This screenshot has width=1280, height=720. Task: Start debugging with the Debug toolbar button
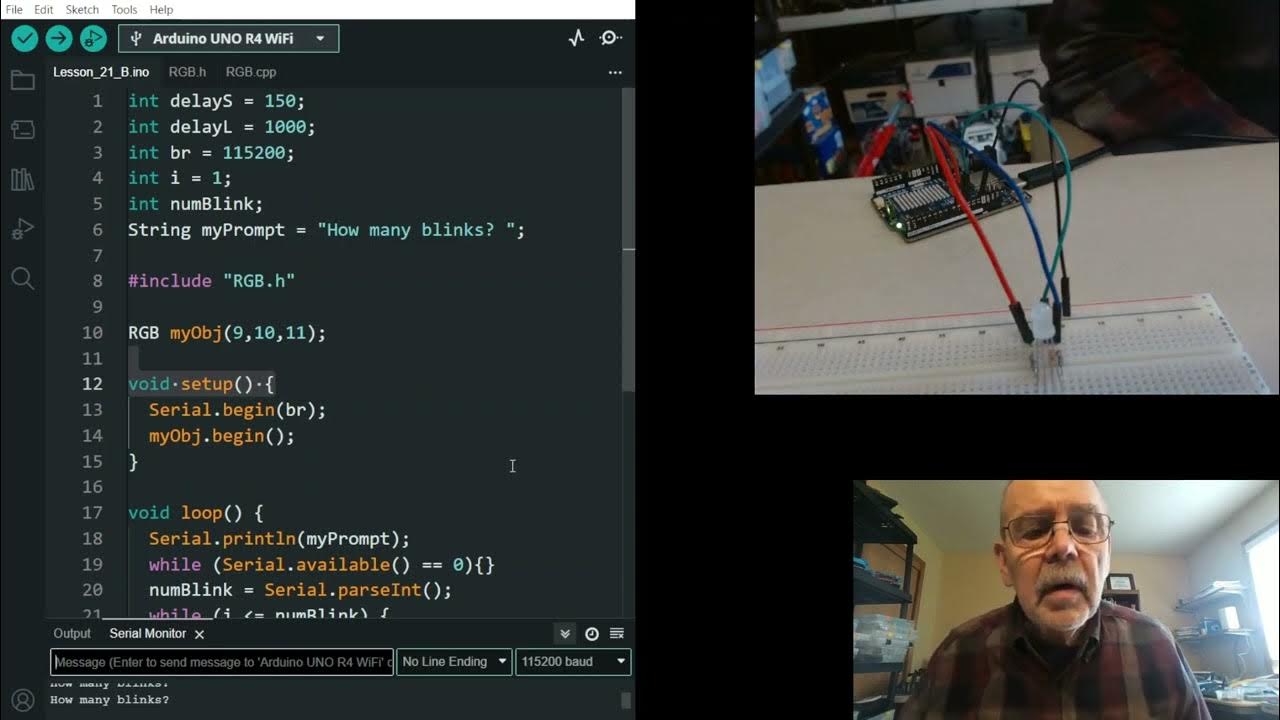pyautogui.click(x=93, y=38)
